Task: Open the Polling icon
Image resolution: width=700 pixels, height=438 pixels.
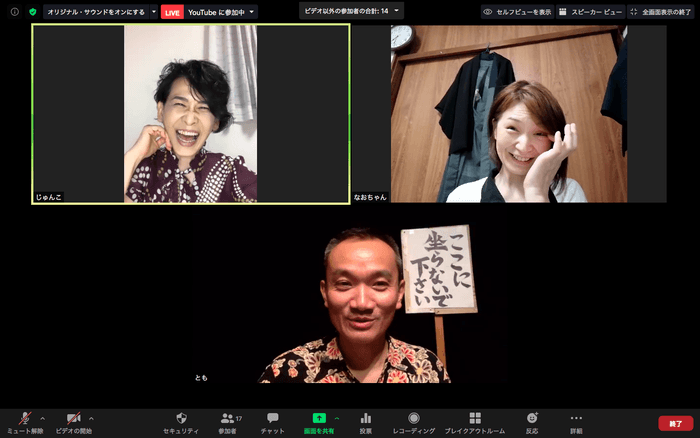Action: click(x=365, y=421)
